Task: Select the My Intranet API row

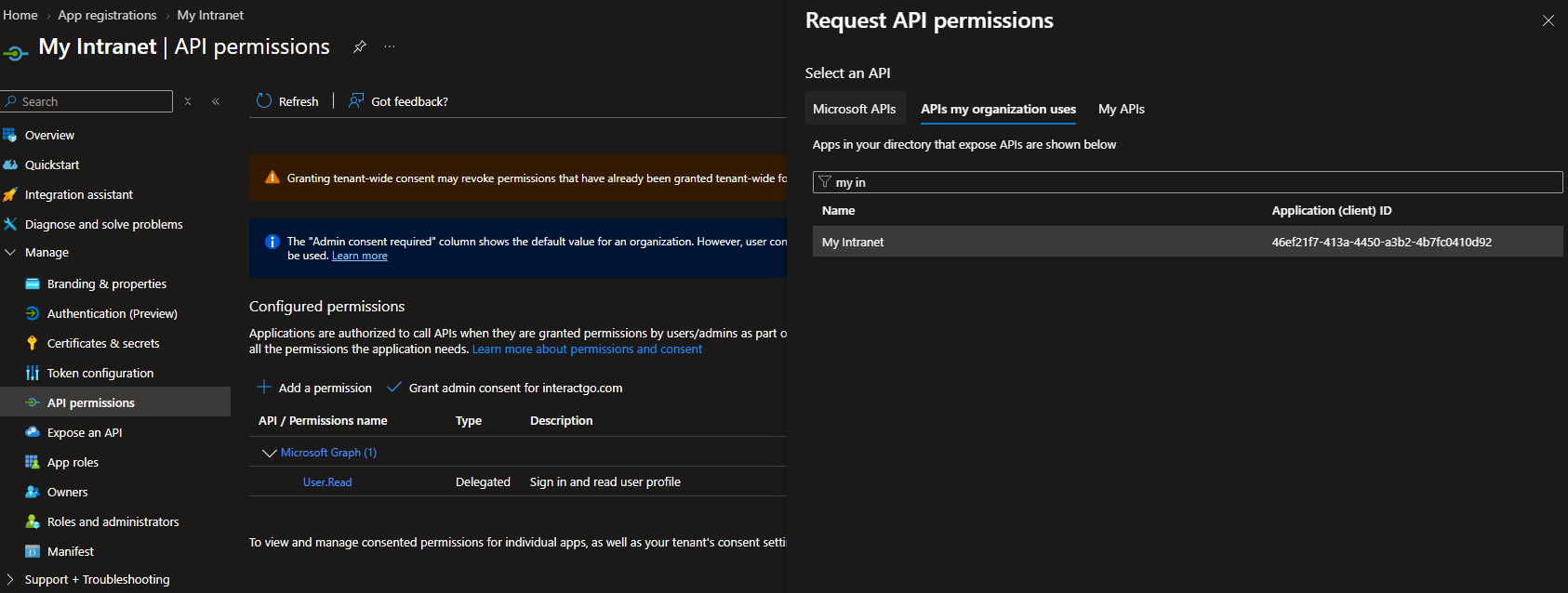Action: click(1188, 242)
